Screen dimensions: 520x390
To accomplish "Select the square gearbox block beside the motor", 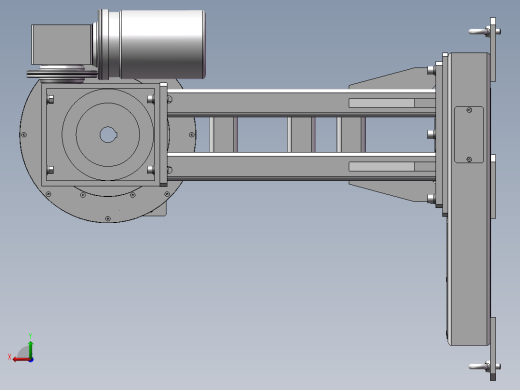I will click(x=62, y=44).
